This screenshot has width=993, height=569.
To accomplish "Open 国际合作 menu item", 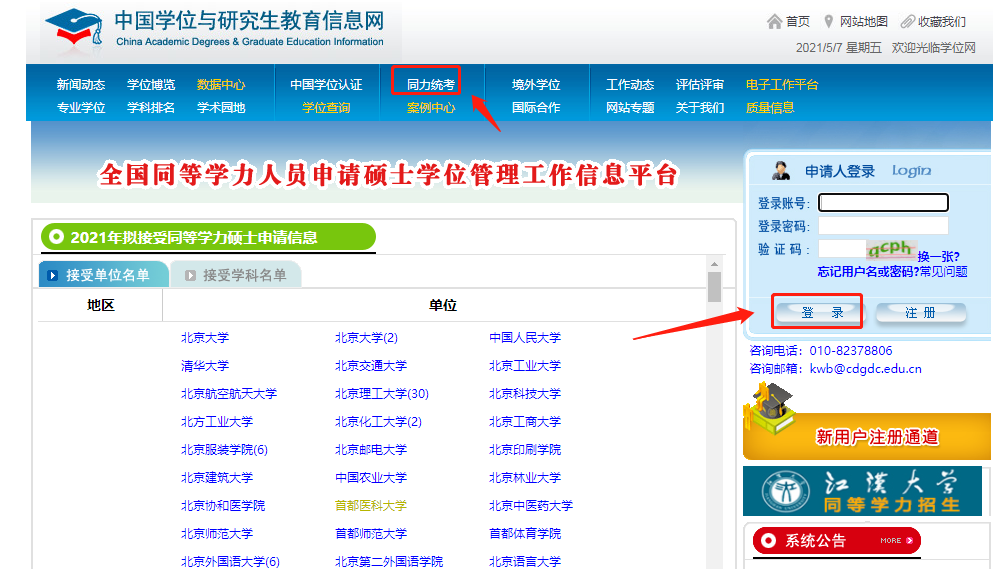I will point(536,108).
